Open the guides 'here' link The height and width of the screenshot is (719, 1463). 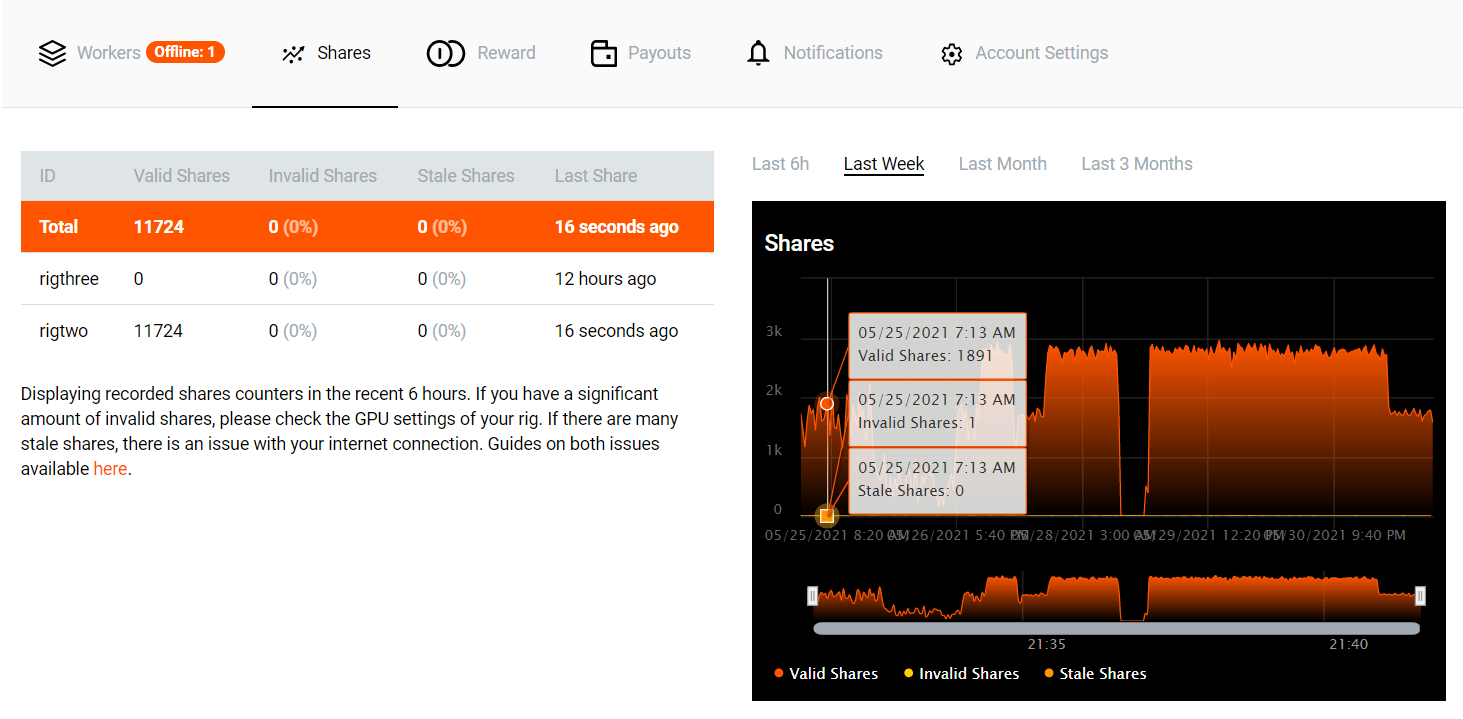pos(110,469)
